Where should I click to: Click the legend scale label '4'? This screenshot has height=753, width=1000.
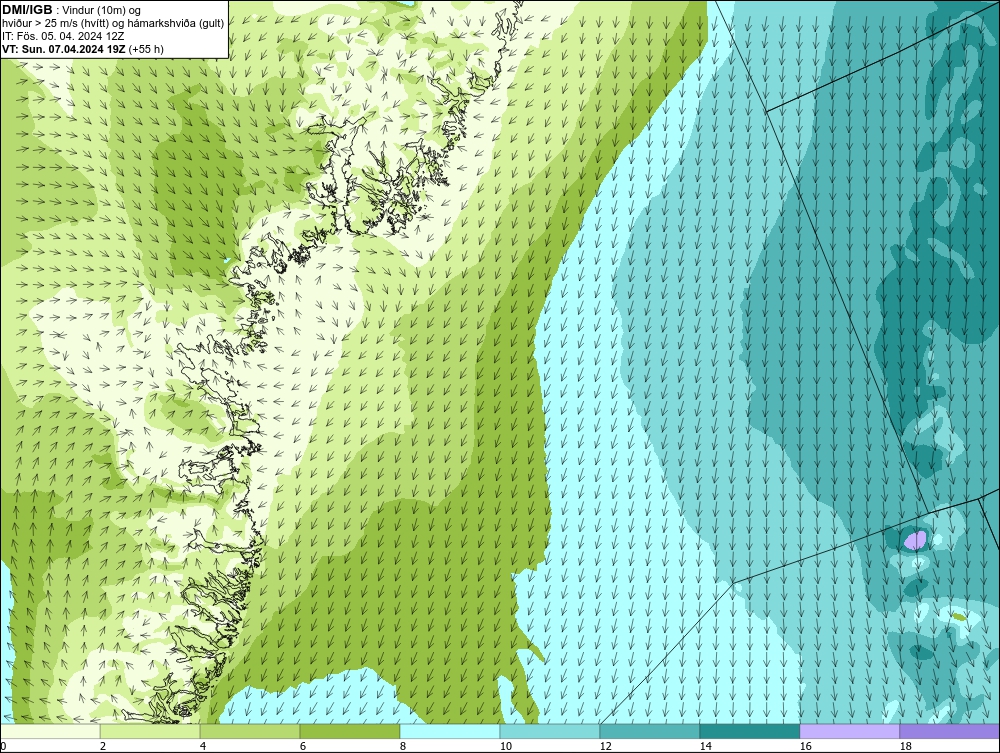[x=203, y=746]
